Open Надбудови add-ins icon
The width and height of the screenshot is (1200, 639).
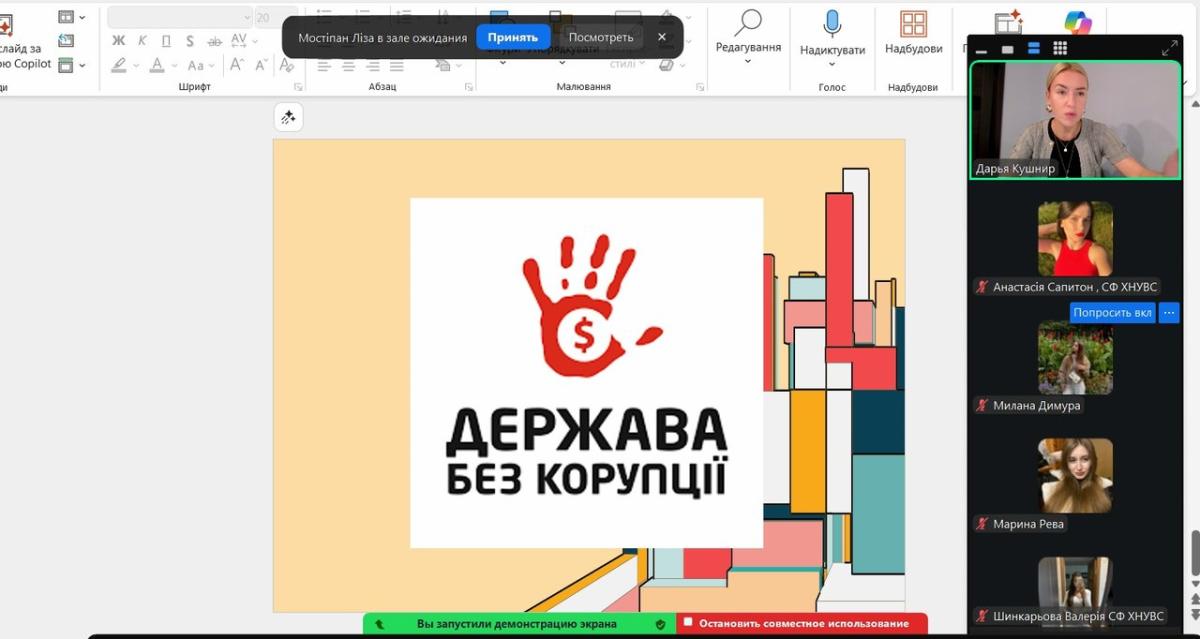coord(913,25)
